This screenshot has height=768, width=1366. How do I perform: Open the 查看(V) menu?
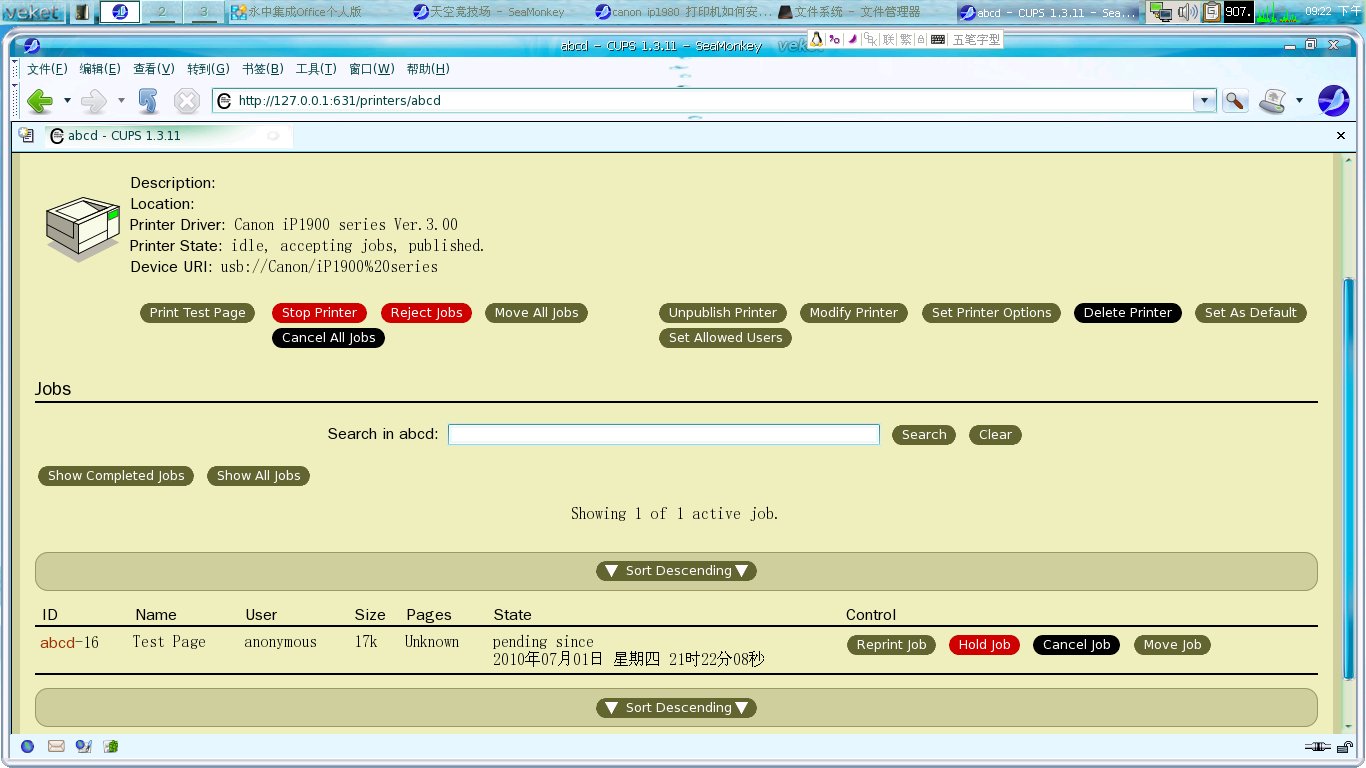tap(154, 69)
